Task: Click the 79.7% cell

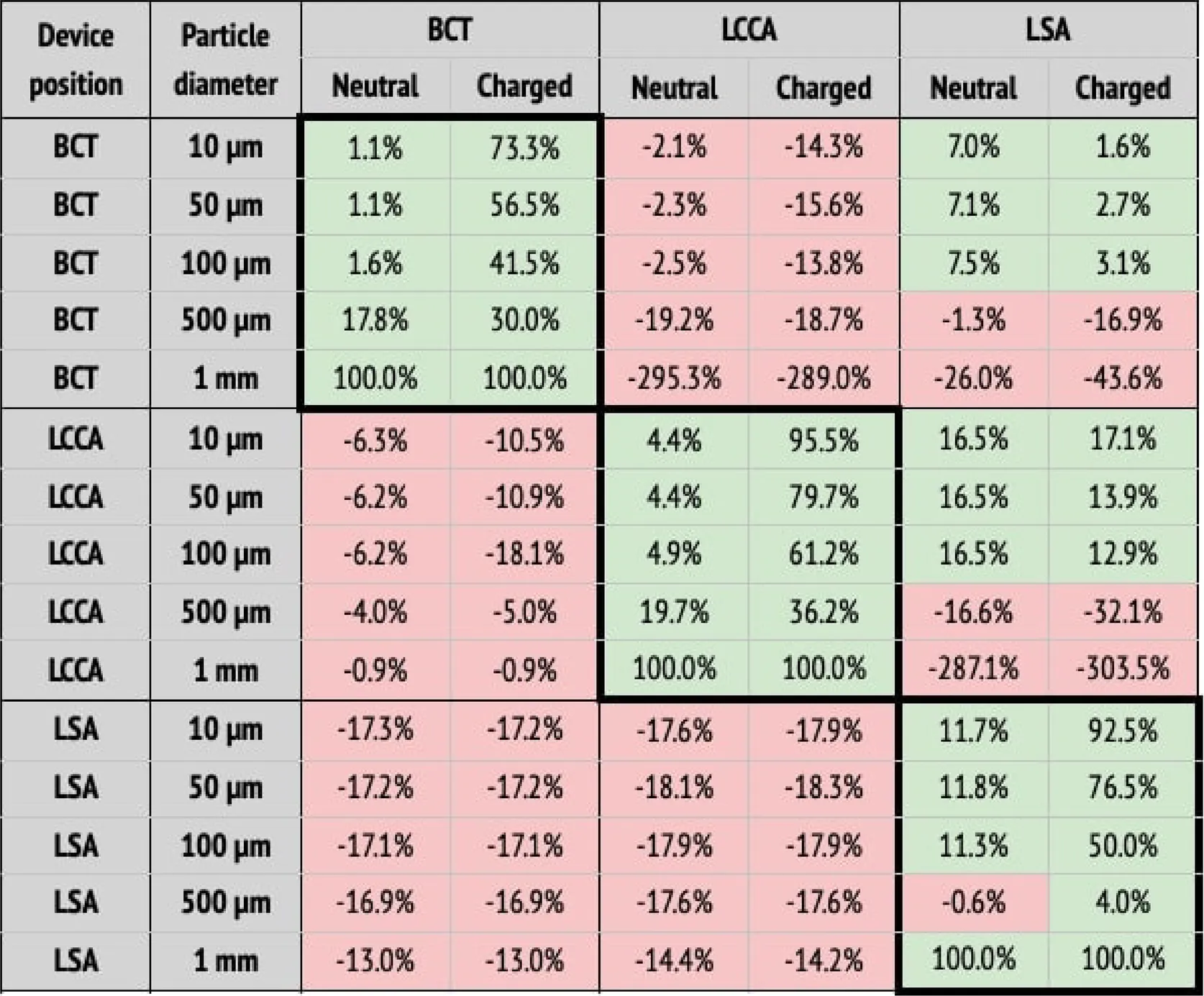Action: click(824, 497)
